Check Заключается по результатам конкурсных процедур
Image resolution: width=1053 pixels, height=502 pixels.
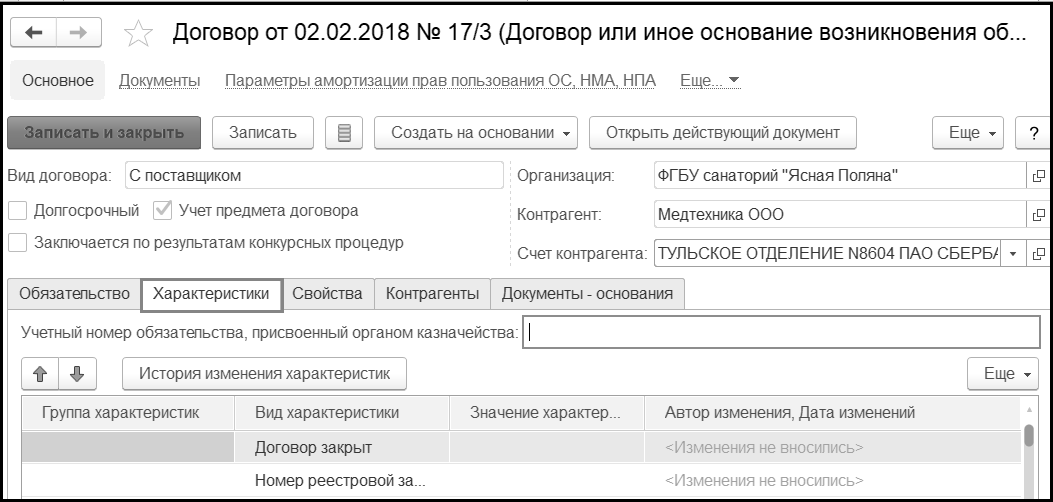(17, 242)
